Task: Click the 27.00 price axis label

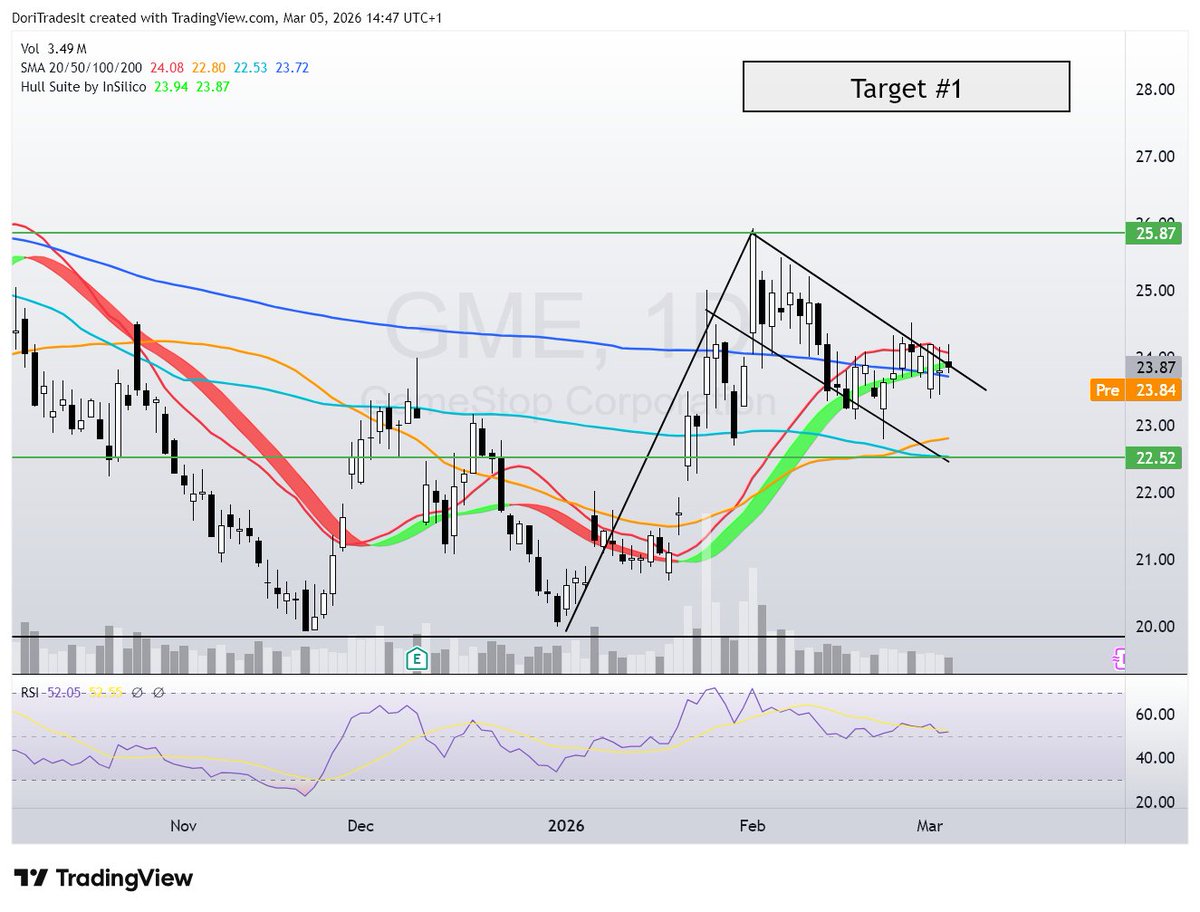Action: [1155, 156]
